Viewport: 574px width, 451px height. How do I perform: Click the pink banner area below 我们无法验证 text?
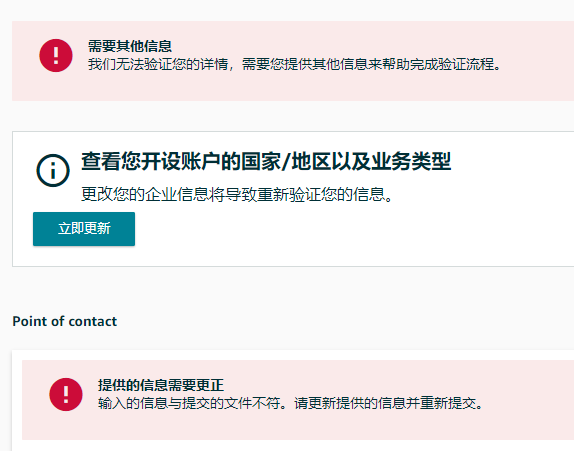[x=293, y=87]
